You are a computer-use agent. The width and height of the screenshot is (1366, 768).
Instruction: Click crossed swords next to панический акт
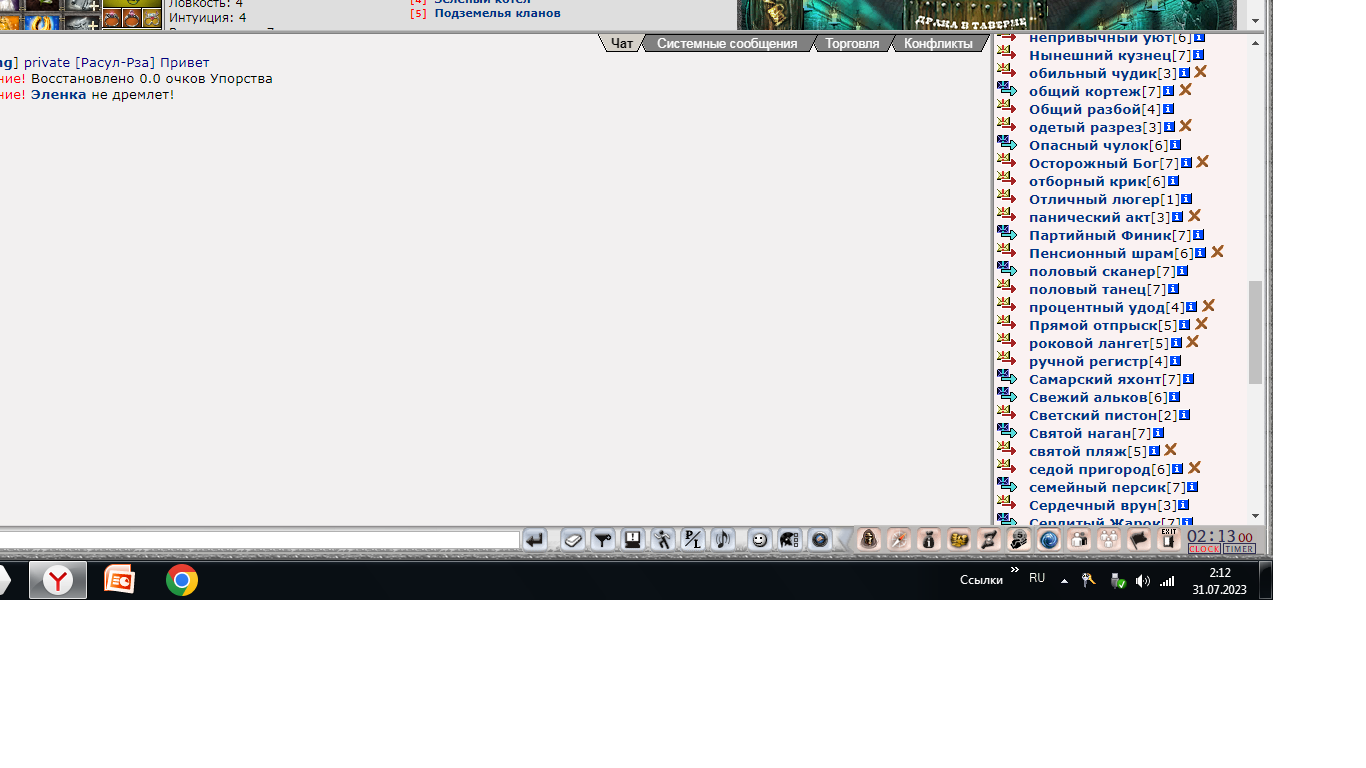(x=1194, y=216)
